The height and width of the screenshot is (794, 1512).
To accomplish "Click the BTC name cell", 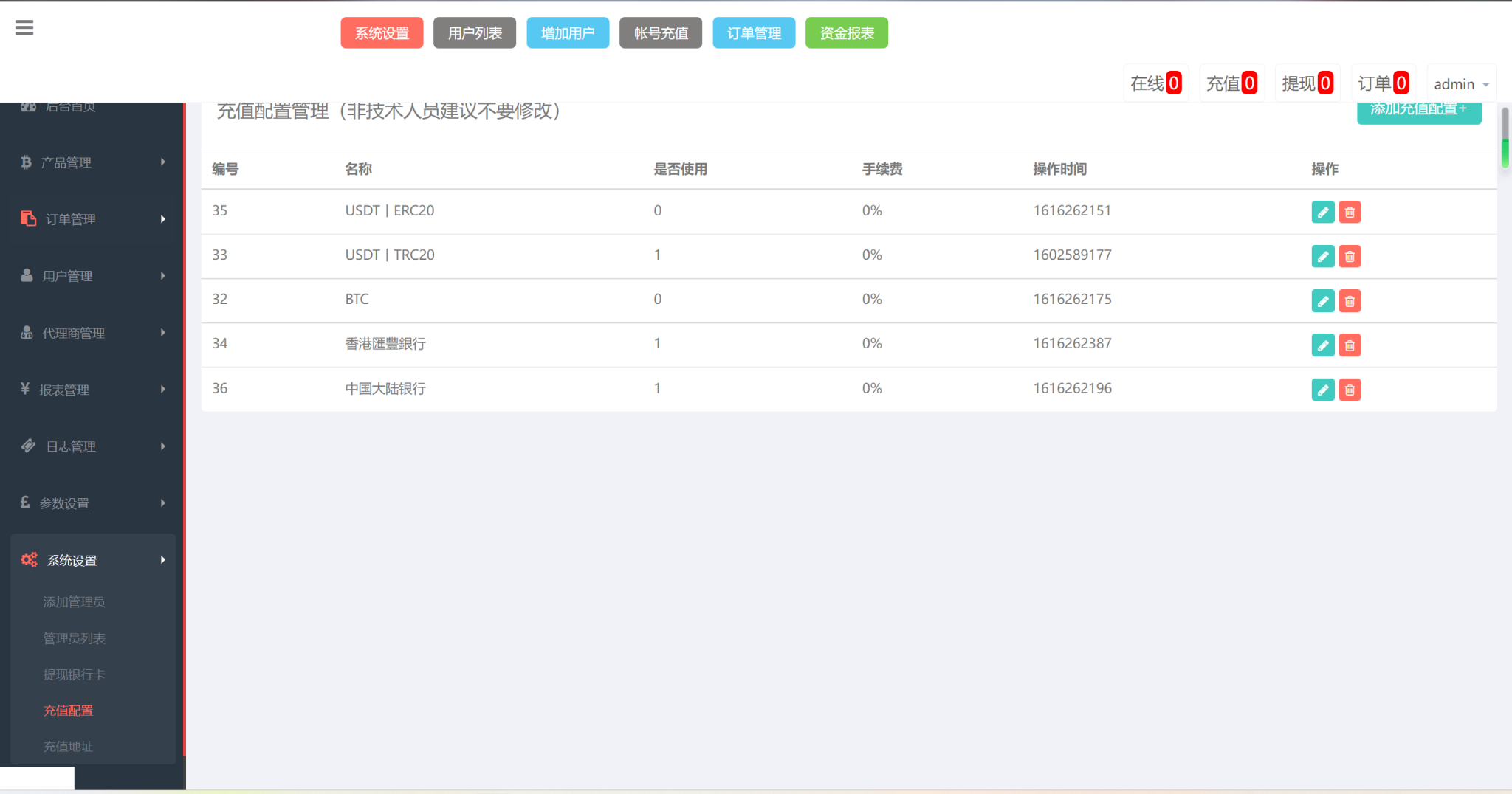I will pos(357,299).
